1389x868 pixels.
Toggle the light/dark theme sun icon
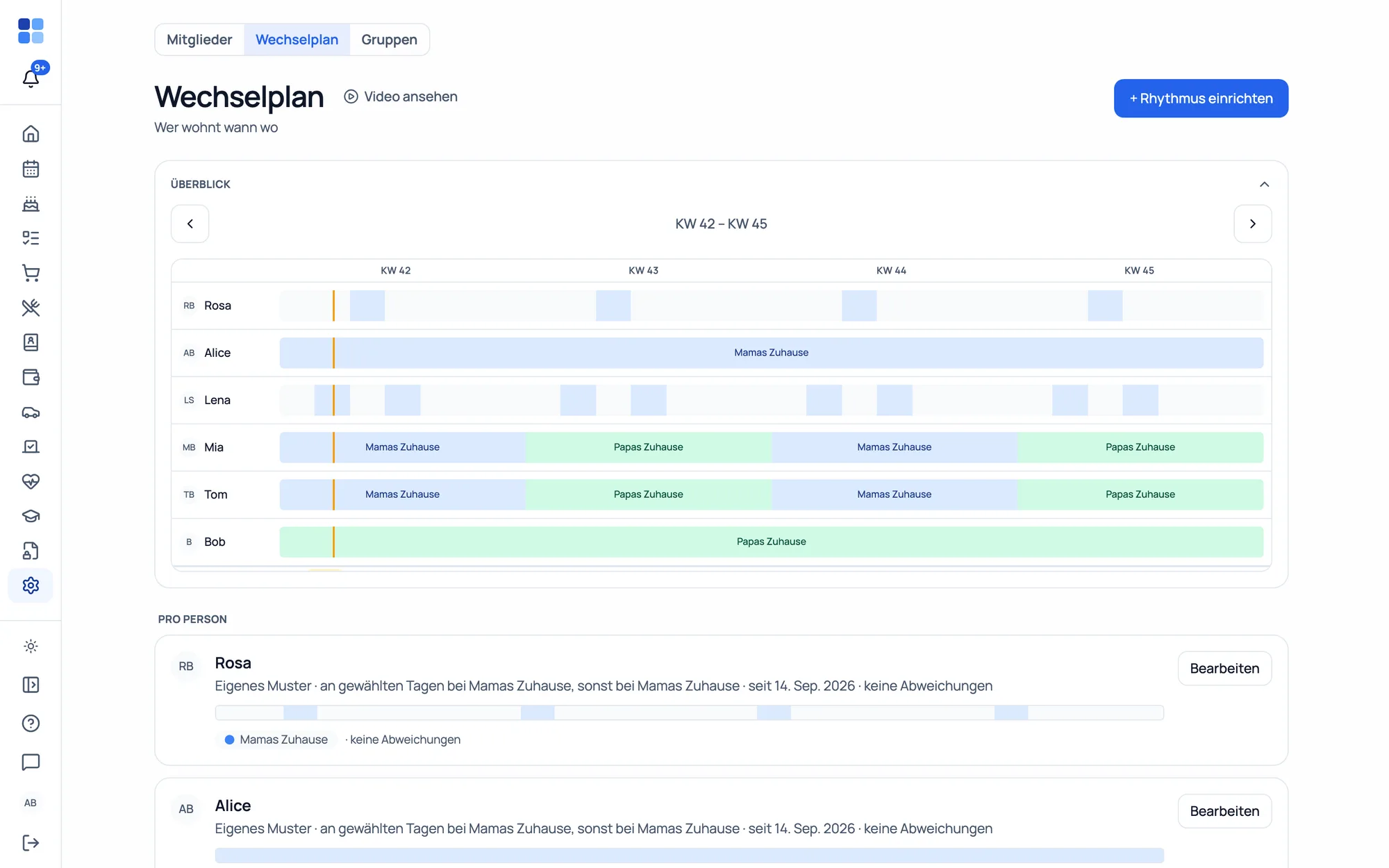pos(31,646)
